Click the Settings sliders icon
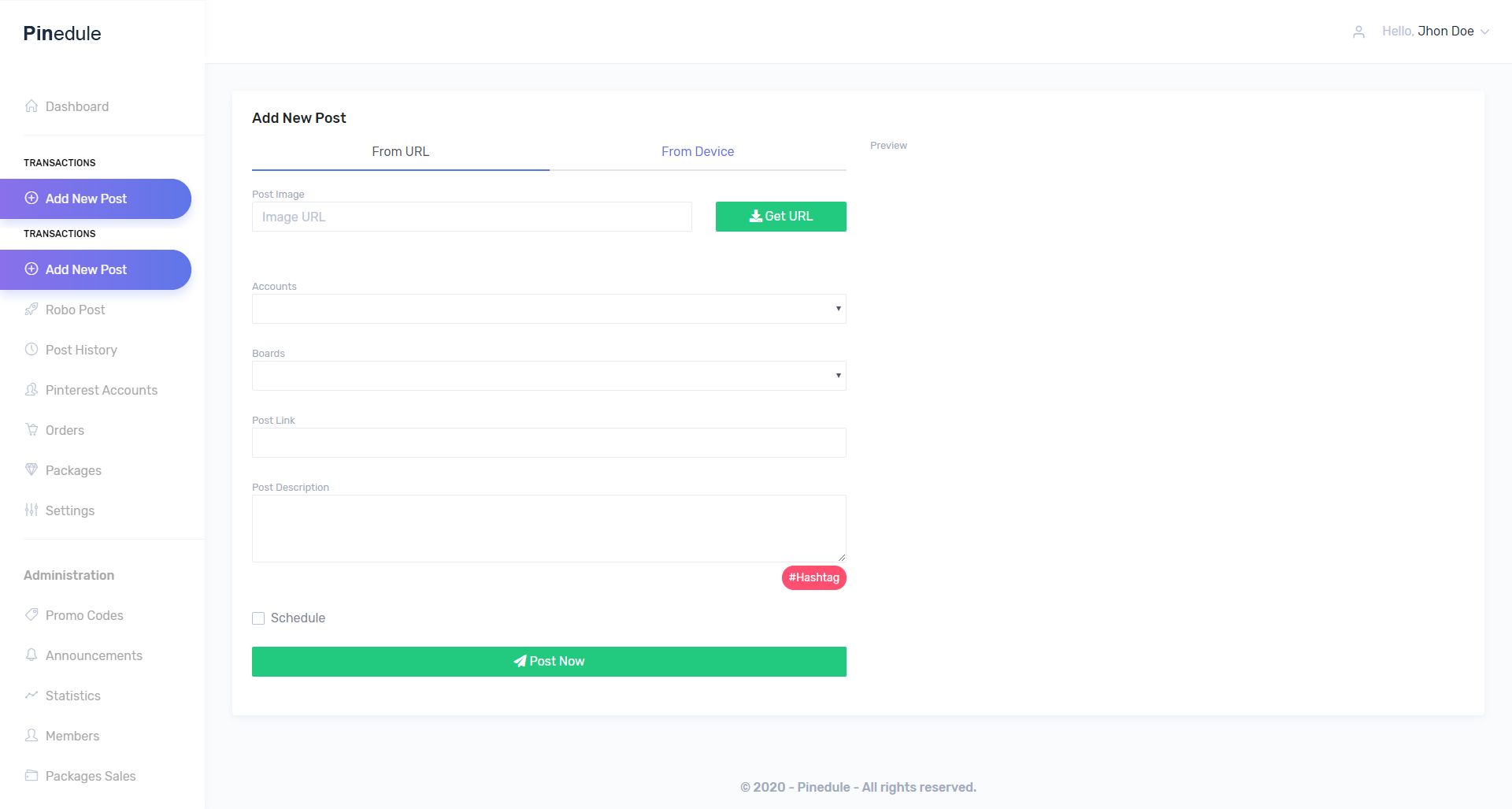 [x=31, y=510]
